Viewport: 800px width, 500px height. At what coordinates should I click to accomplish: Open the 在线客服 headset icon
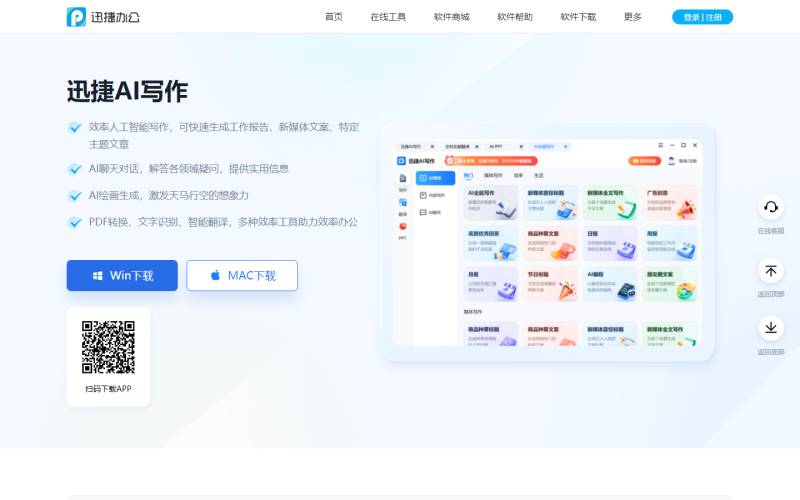click(x=770, y=207)
